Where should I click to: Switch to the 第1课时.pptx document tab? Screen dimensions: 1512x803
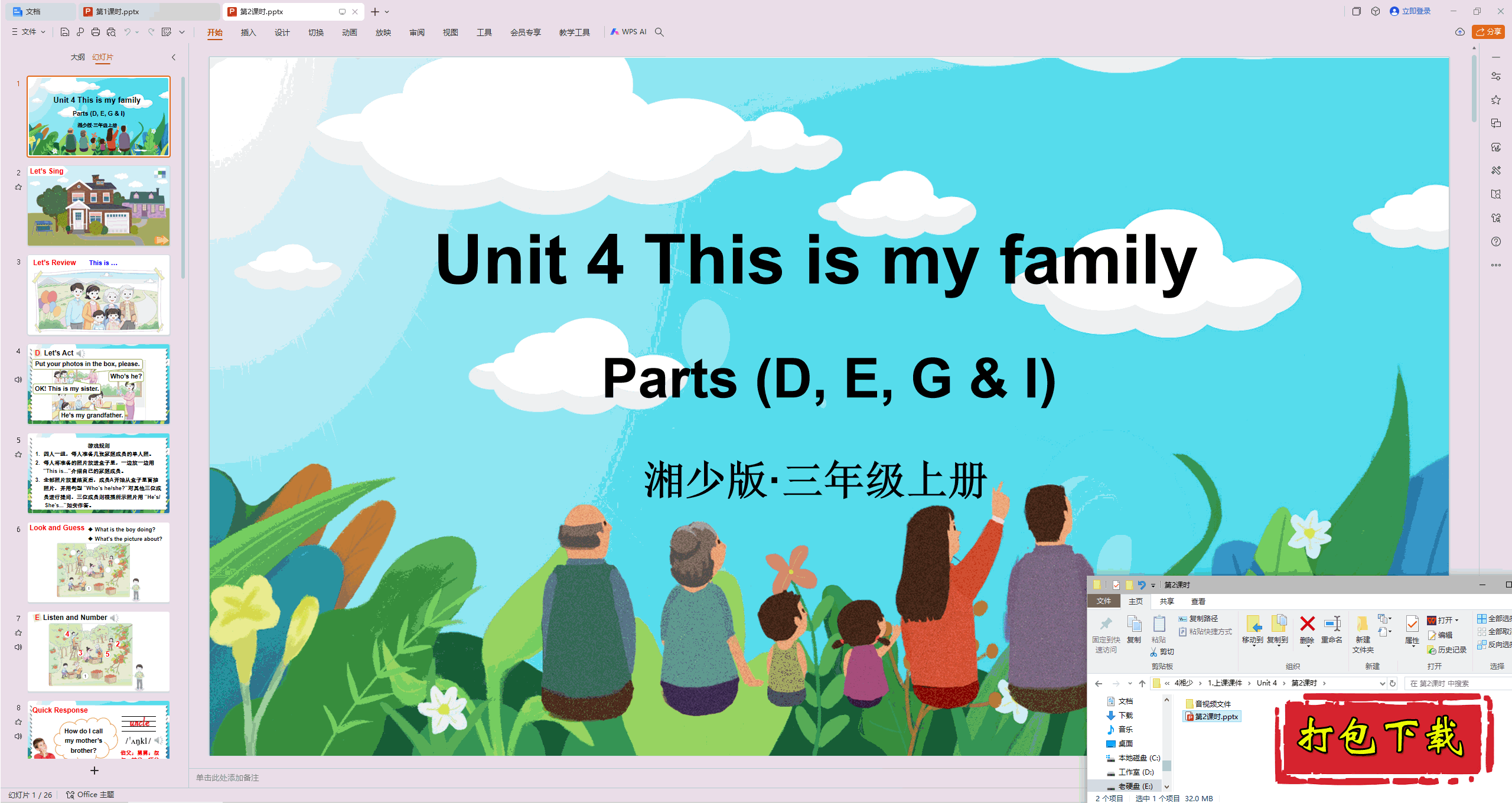(x=149, y=11)
